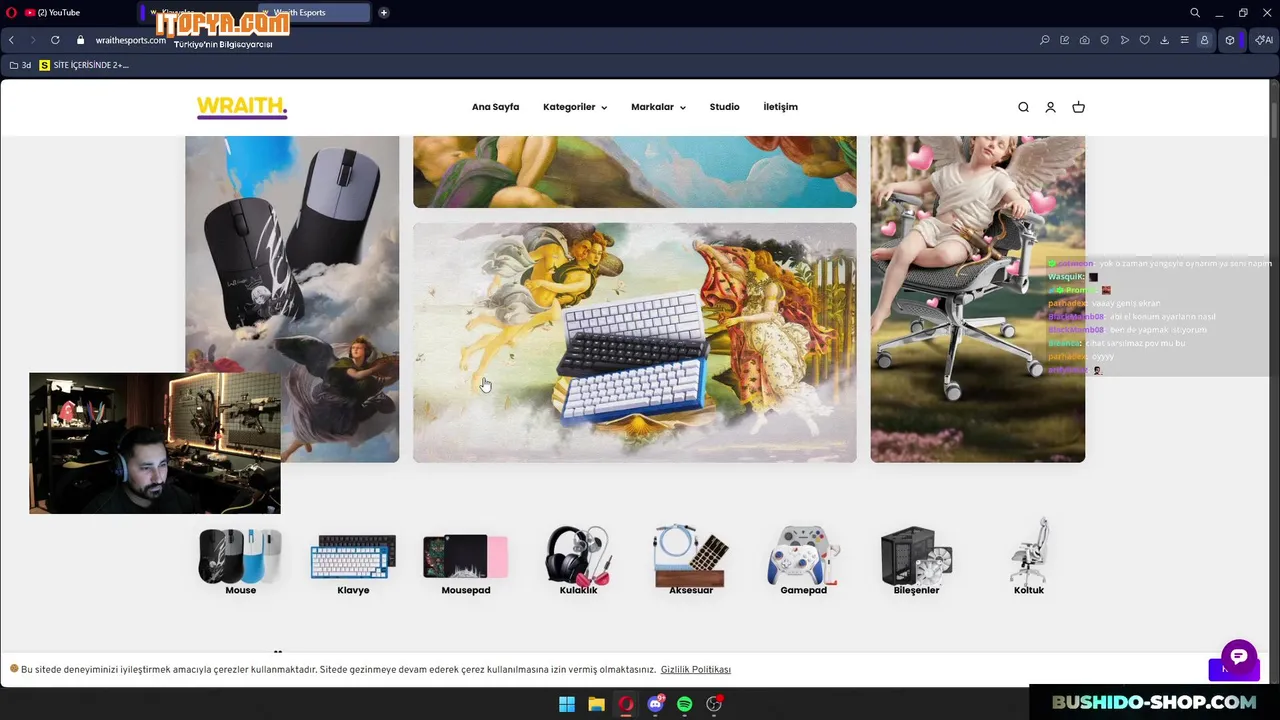The width and height of the screenshot is (1280, 720).
Task: Select the Klavye category
Action: [x=353, y=561]
